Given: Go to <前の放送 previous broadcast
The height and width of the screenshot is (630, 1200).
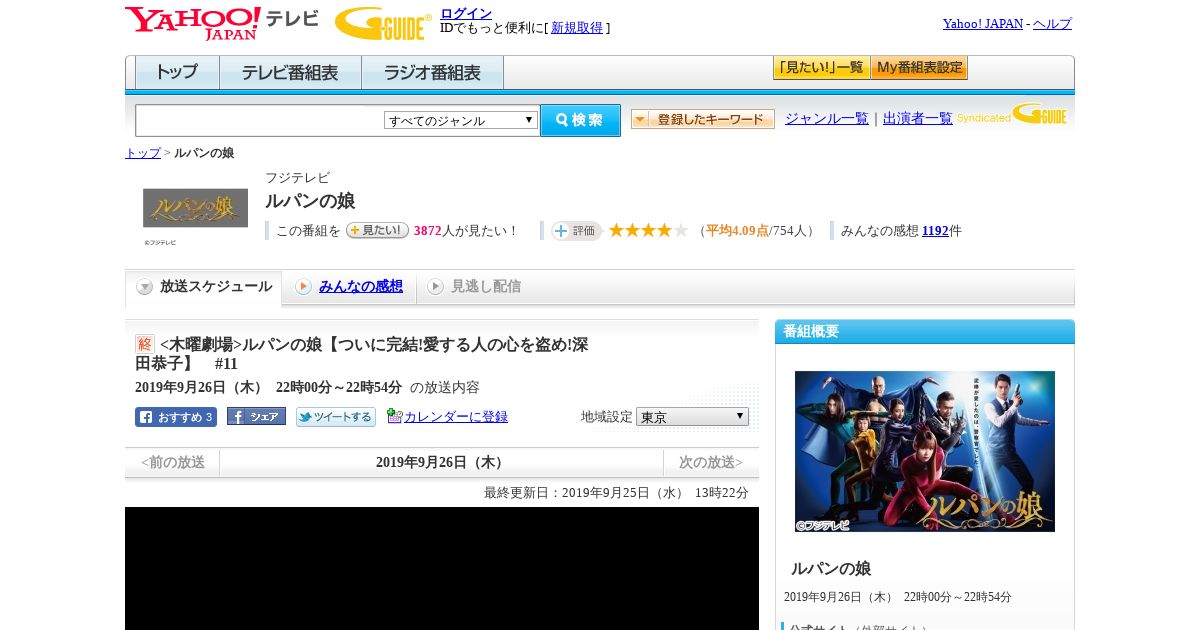Looking at the screenshot, I should pyautogui.click(x=173, y=462).
